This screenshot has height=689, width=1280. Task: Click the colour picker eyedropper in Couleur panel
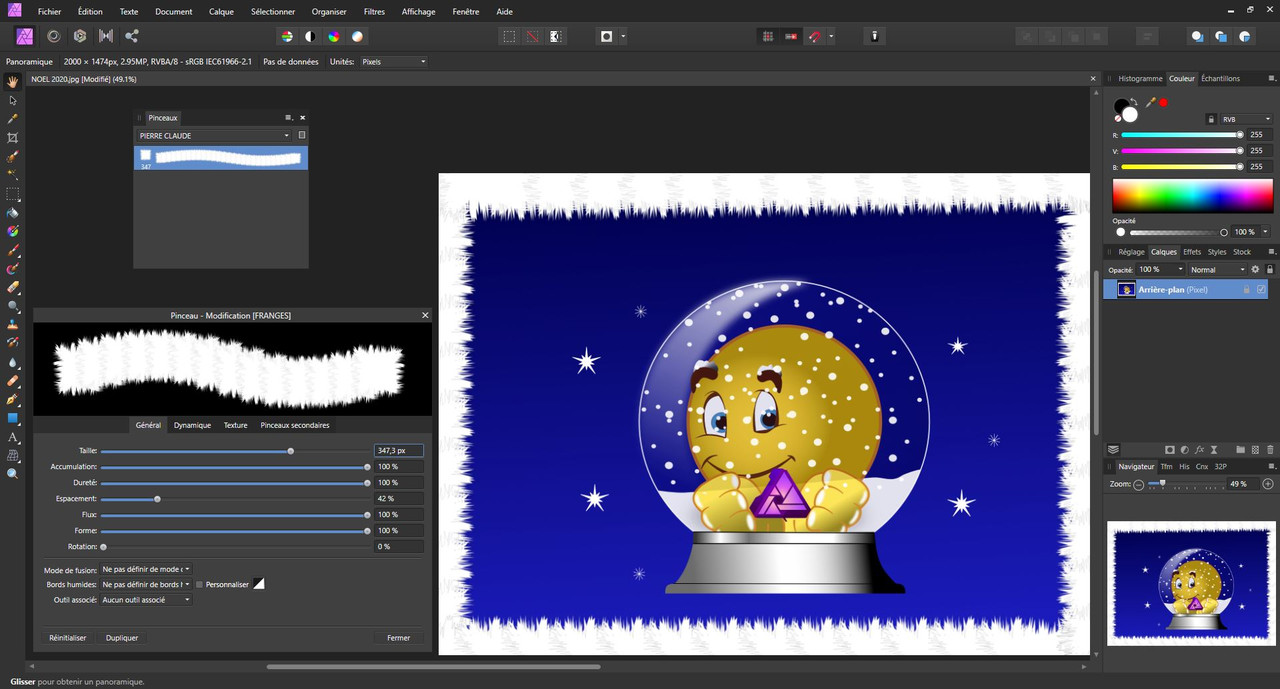click(x=1151, y=102)
